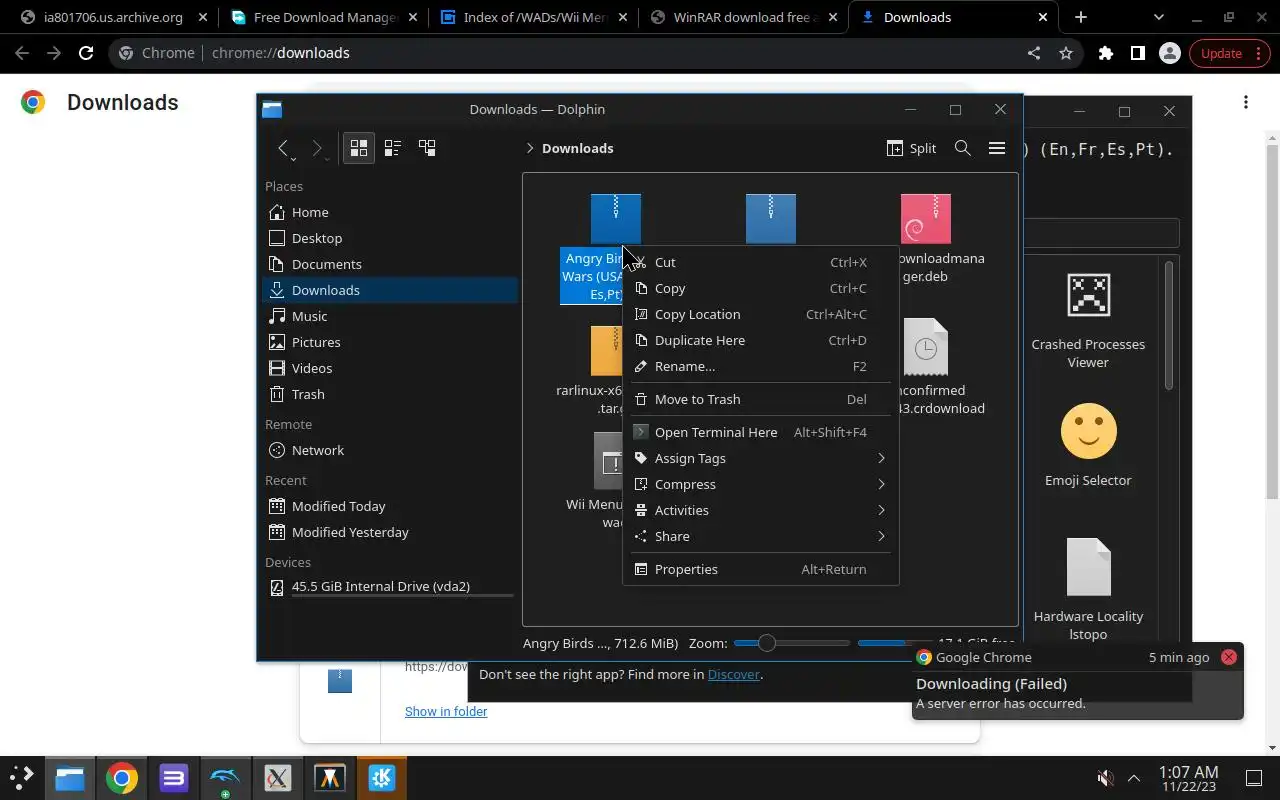Select the downloadmanager.deb file icon

pos(925,218)
